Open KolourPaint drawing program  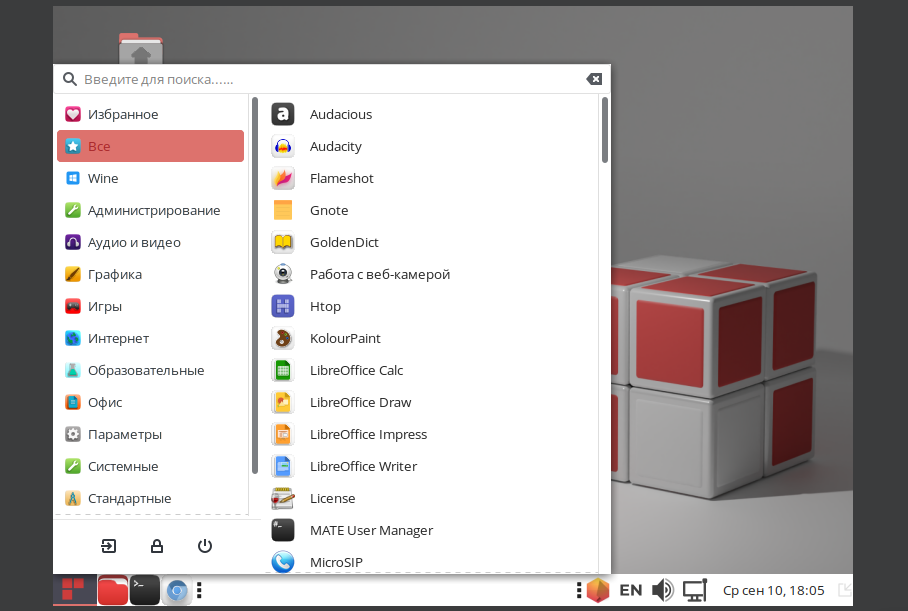pos(431,338)
